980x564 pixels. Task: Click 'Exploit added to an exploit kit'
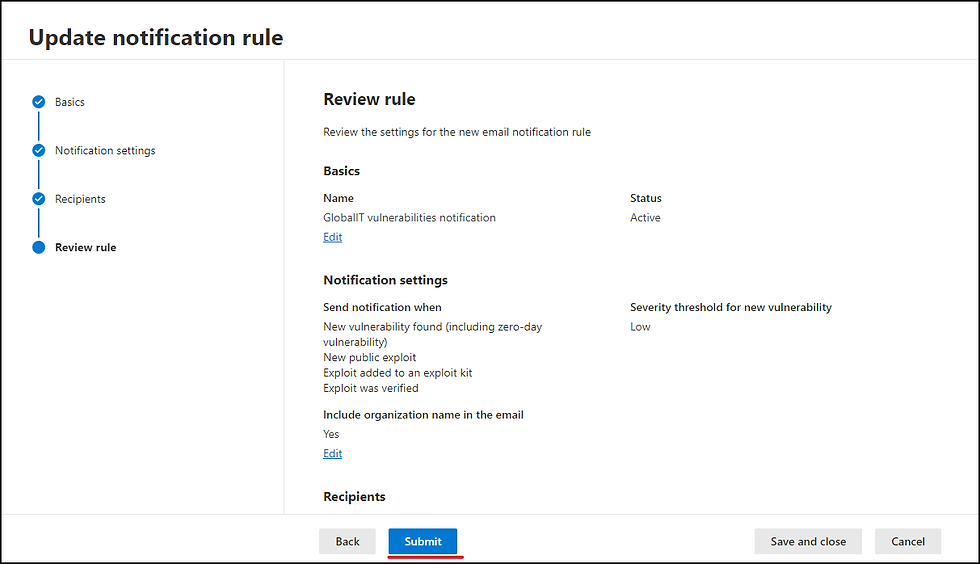click(398, 373)
